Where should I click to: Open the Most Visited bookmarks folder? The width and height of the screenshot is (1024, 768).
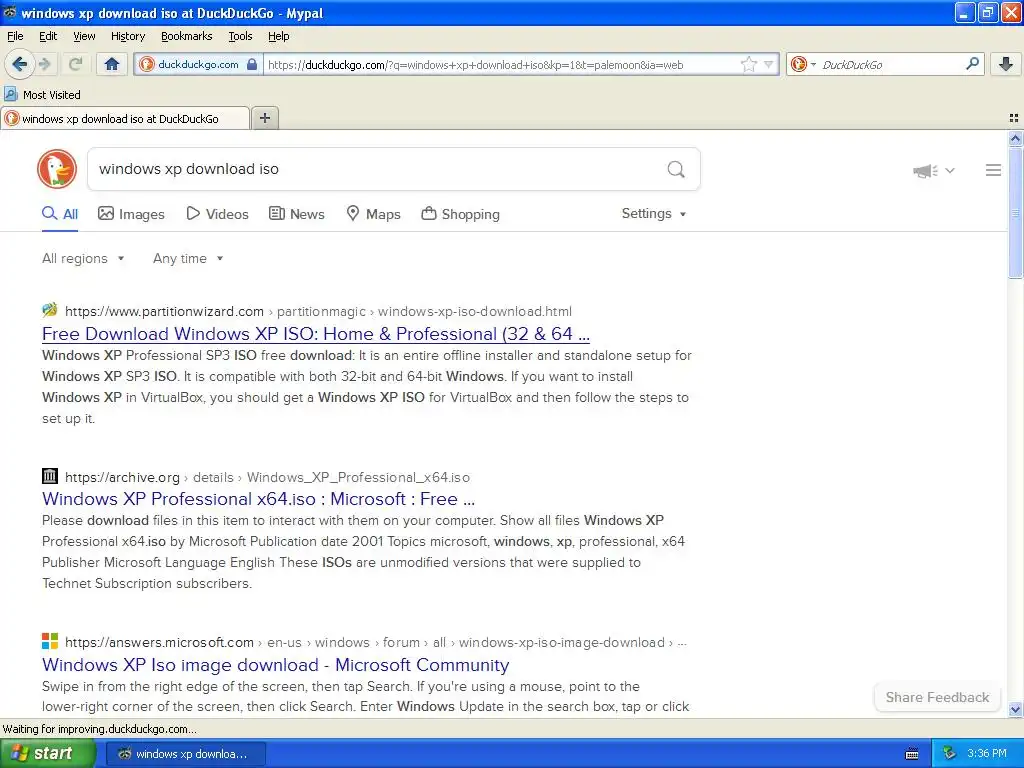point(42,95)
